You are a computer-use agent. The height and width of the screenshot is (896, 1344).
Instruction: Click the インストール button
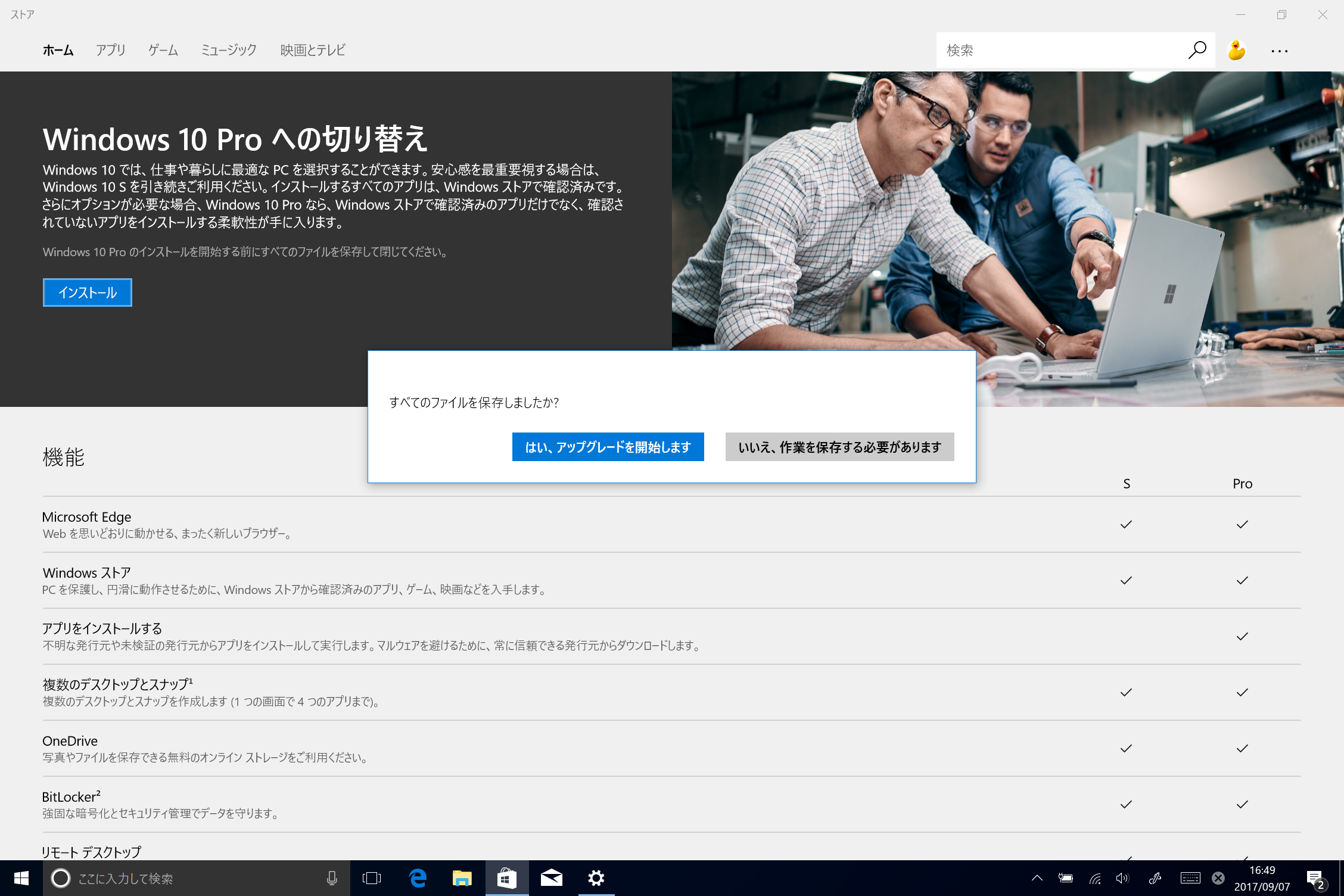click(x=87, y=292)
